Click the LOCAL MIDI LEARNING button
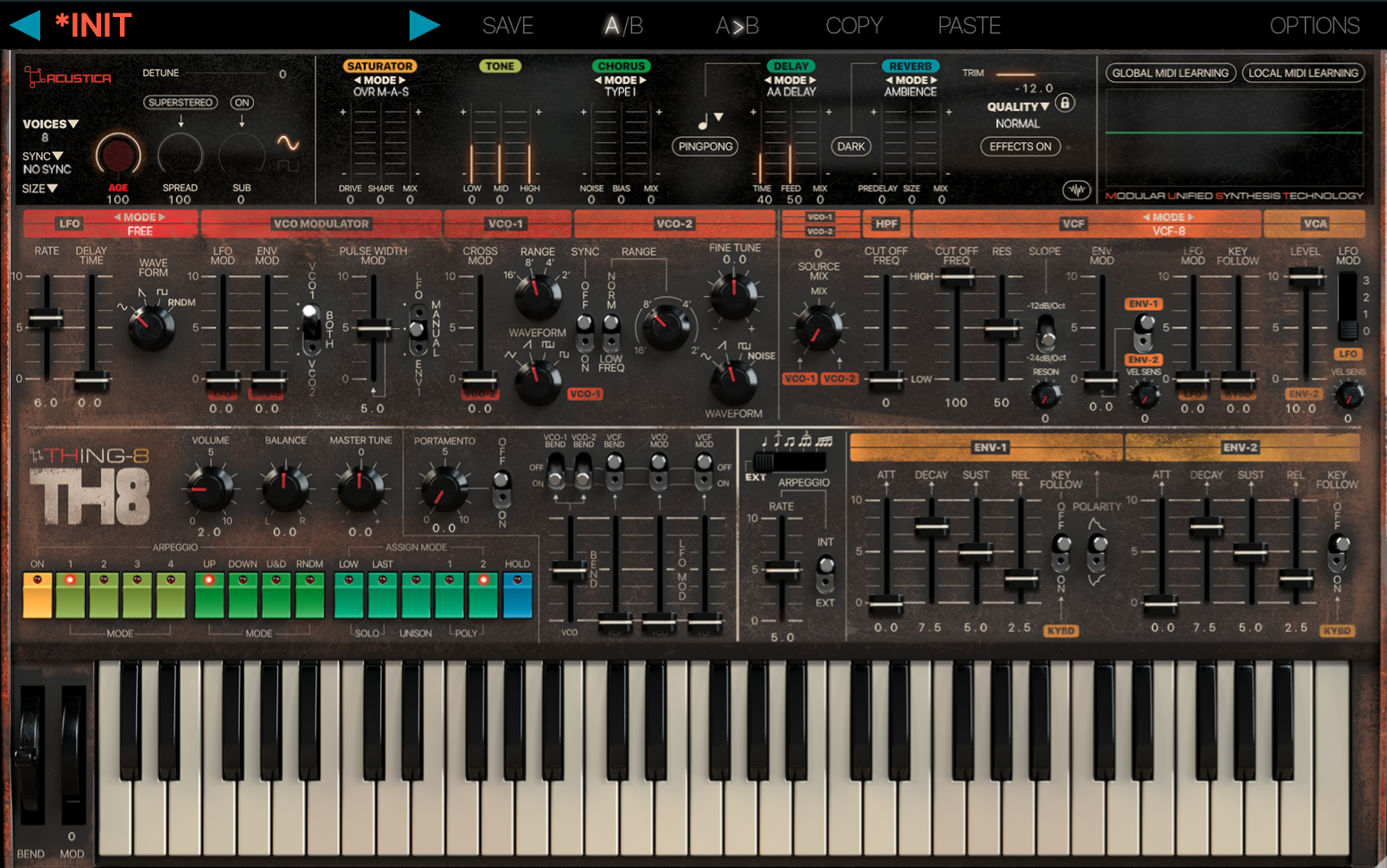Image resolution: width=1387 pixels, height=868 pixels. (1303, 73)
